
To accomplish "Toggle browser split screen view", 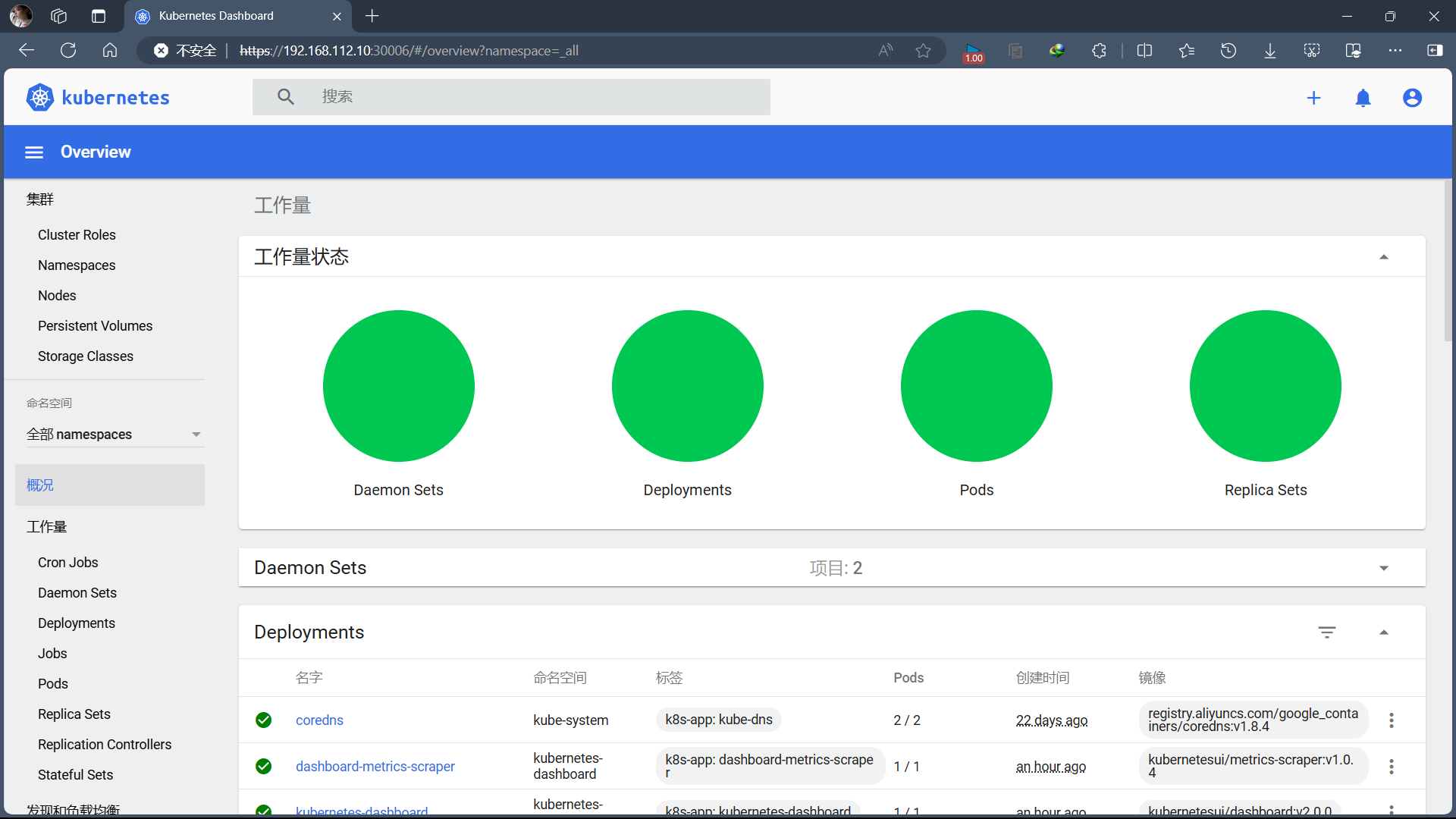I will pos(1144,51).
